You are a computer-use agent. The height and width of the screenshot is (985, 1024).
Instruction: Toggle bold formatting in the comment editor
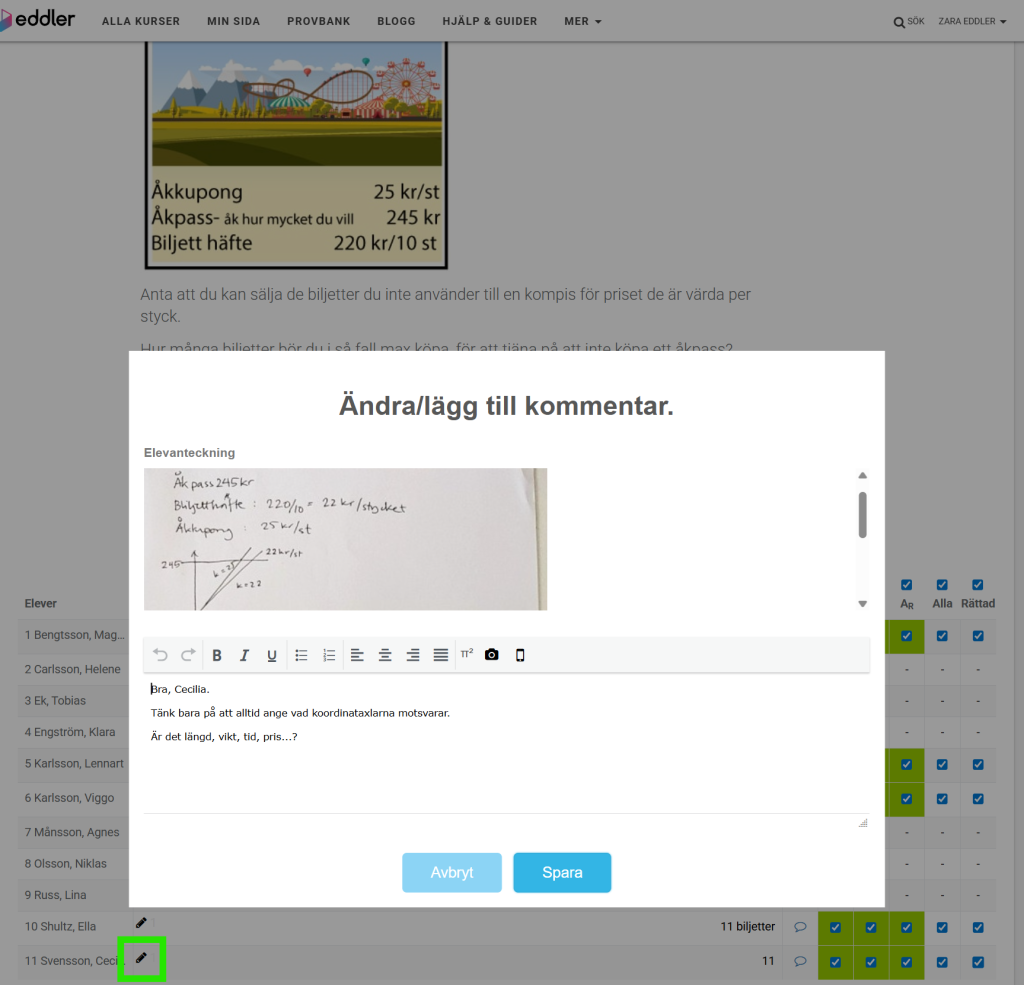[x=217, y=656]
